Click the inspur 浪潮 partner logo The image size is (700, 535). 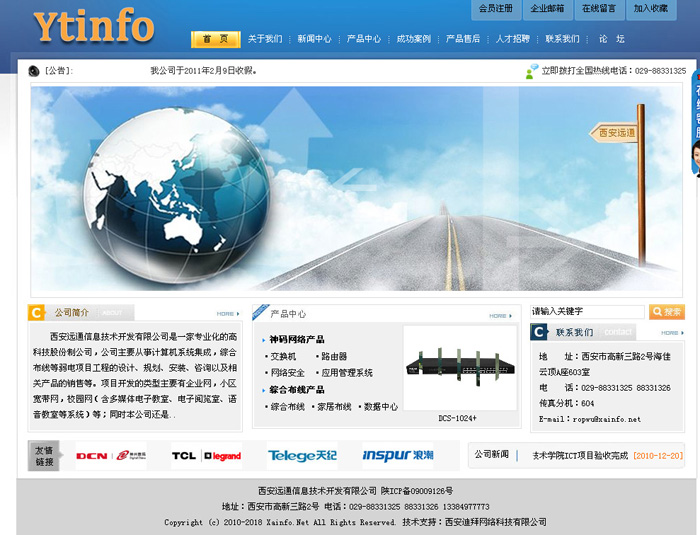[x=397, y=456]
